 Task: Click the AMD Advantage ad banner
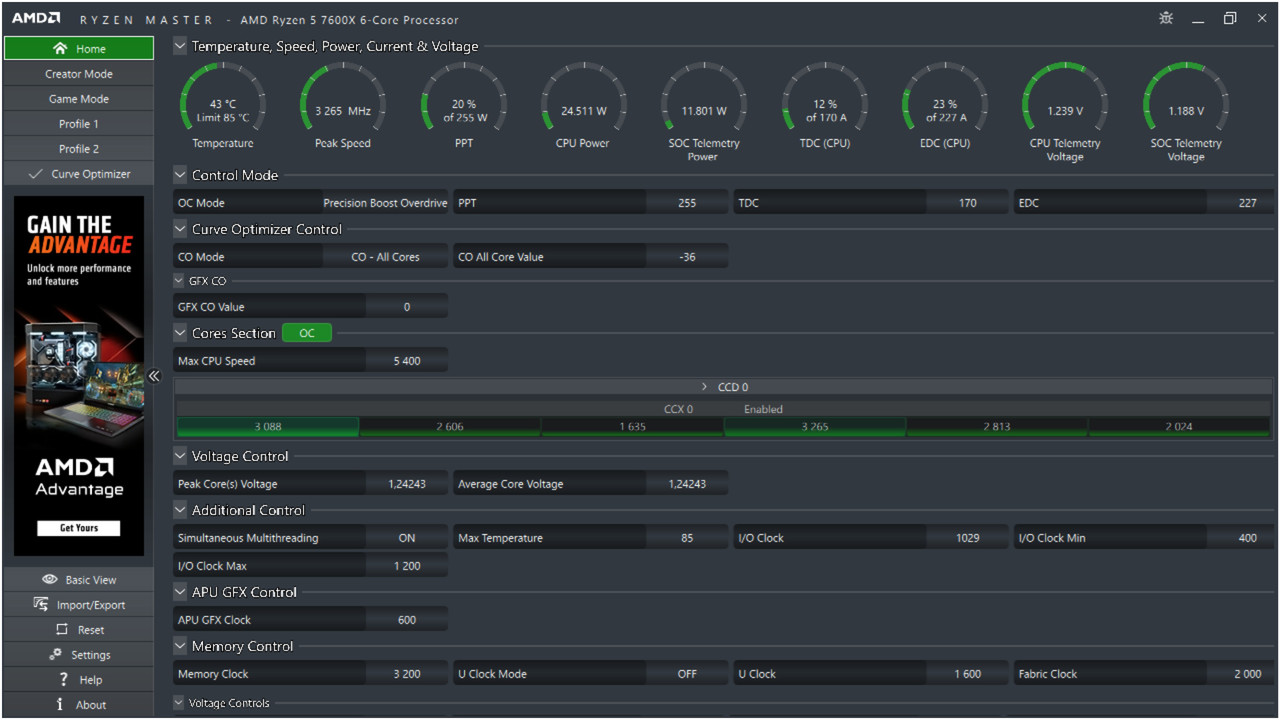[x=79, y=376]
